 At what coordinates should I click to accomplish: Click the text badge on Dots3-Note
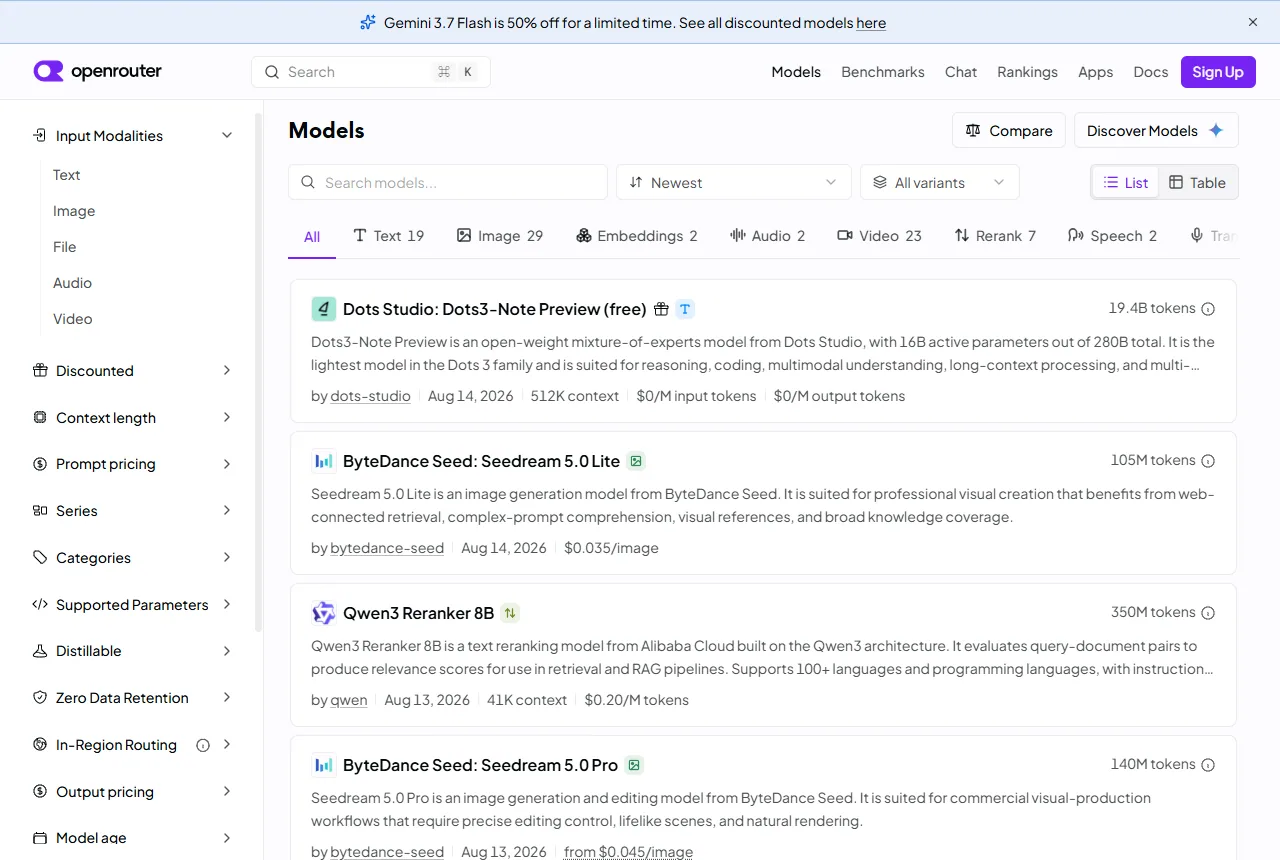click(x=685, y=309)
